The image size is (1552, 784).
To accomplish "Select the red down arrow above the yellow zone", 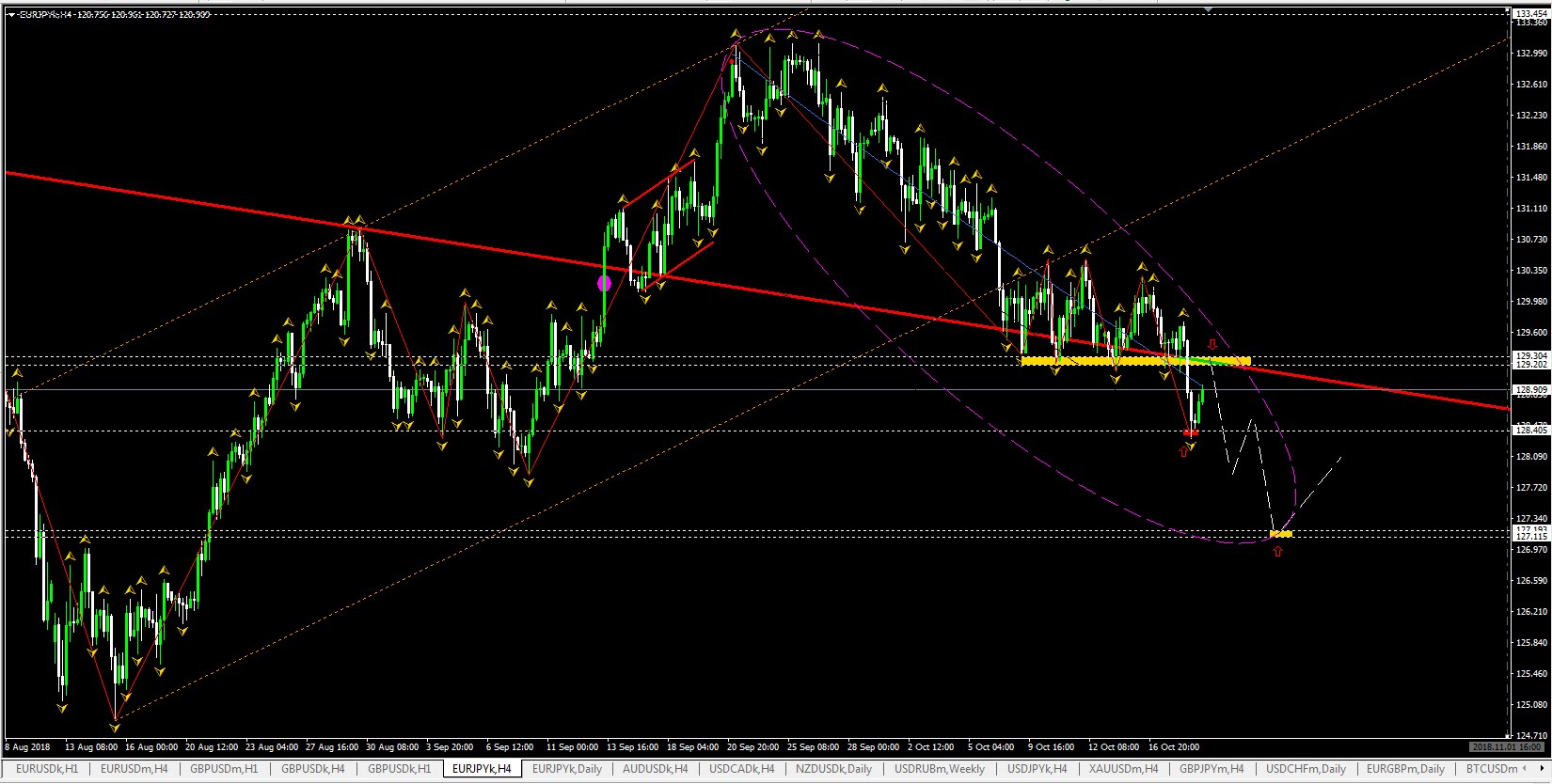I will click(1212, 344).
